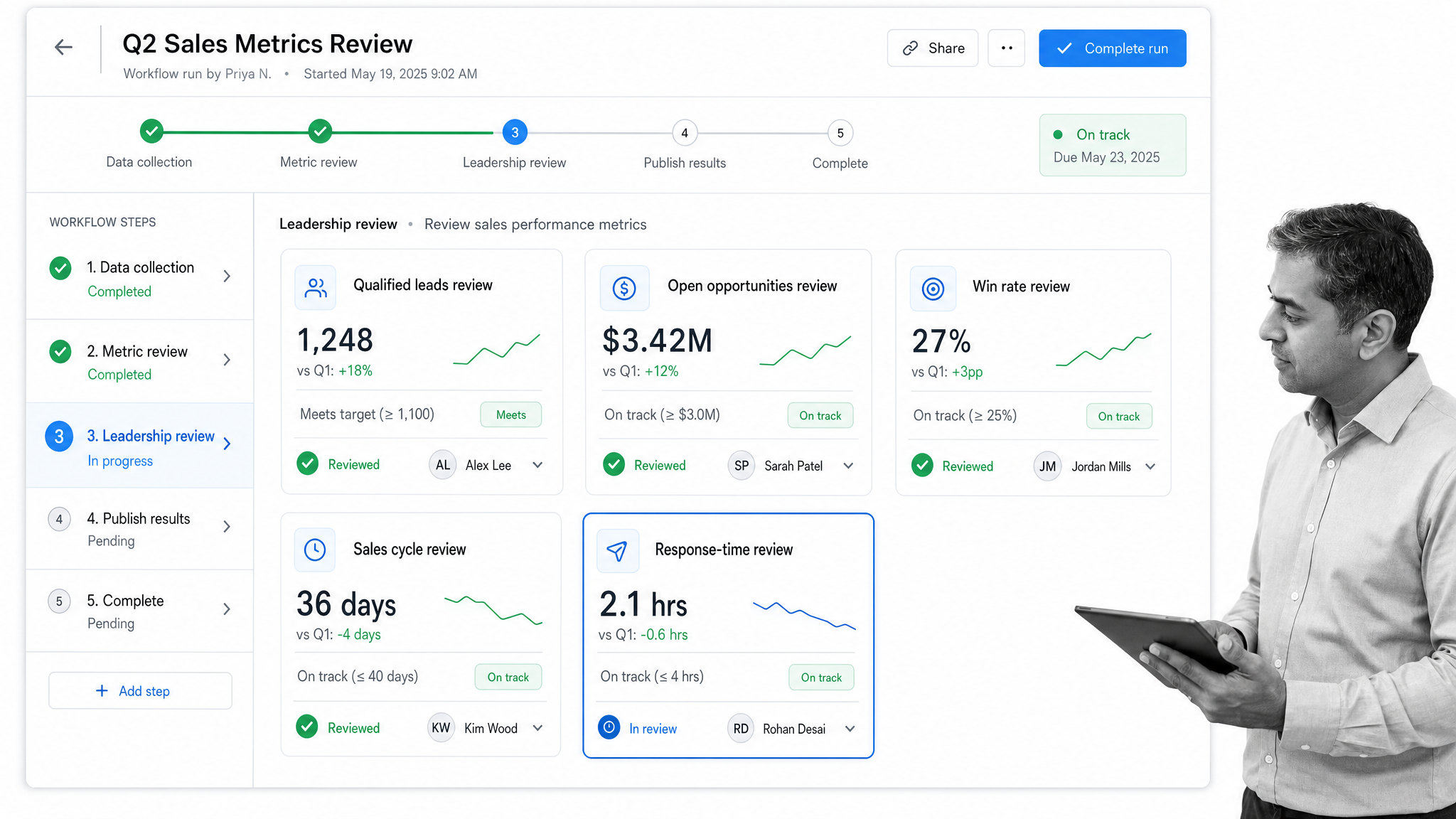
Task: Select stepper circle 3 Leadership review
Action: 515,132
